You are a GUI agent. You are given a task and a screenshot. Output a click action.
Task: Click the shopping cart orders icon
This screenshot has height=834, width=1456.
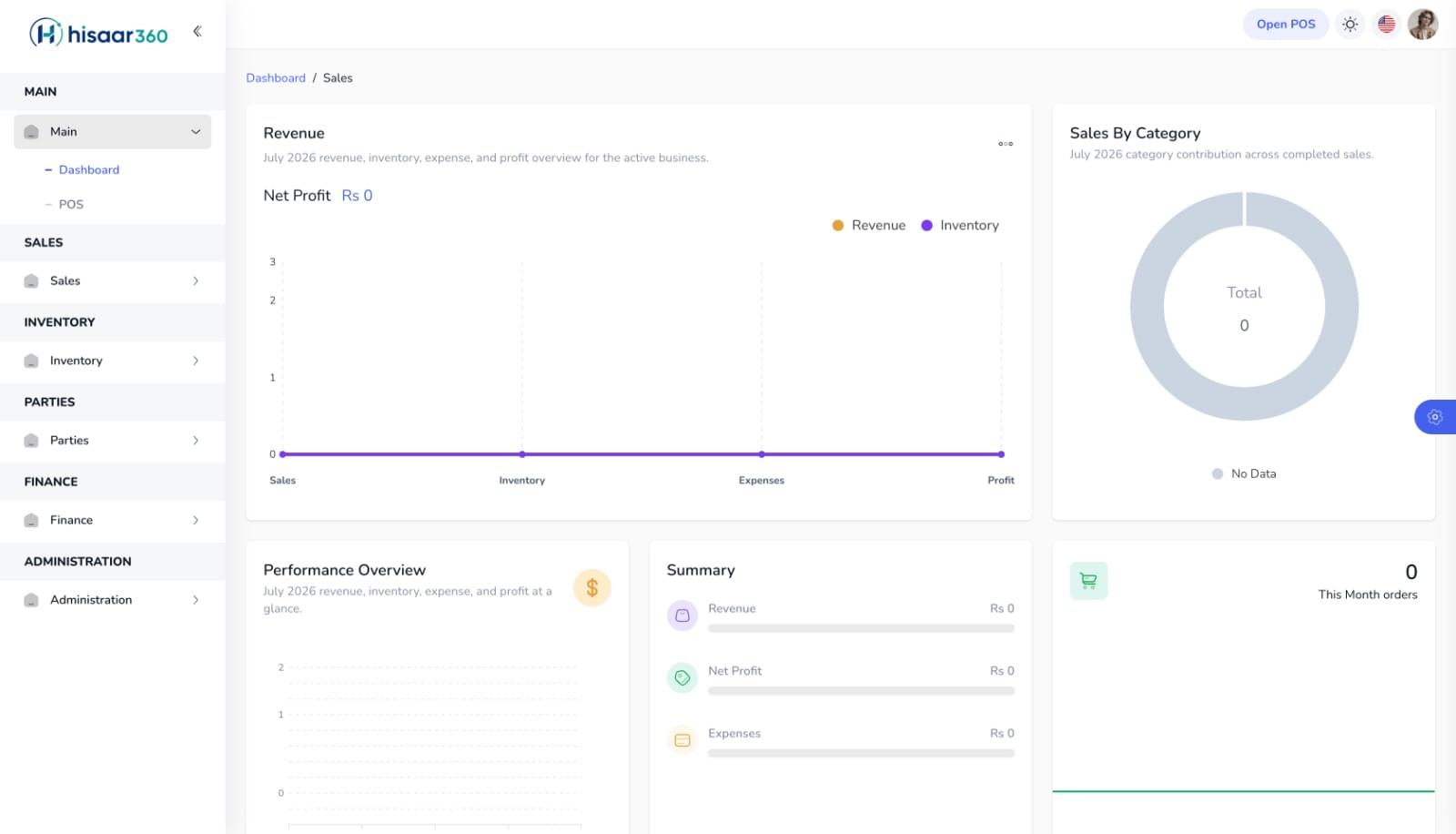[1089, 581]
